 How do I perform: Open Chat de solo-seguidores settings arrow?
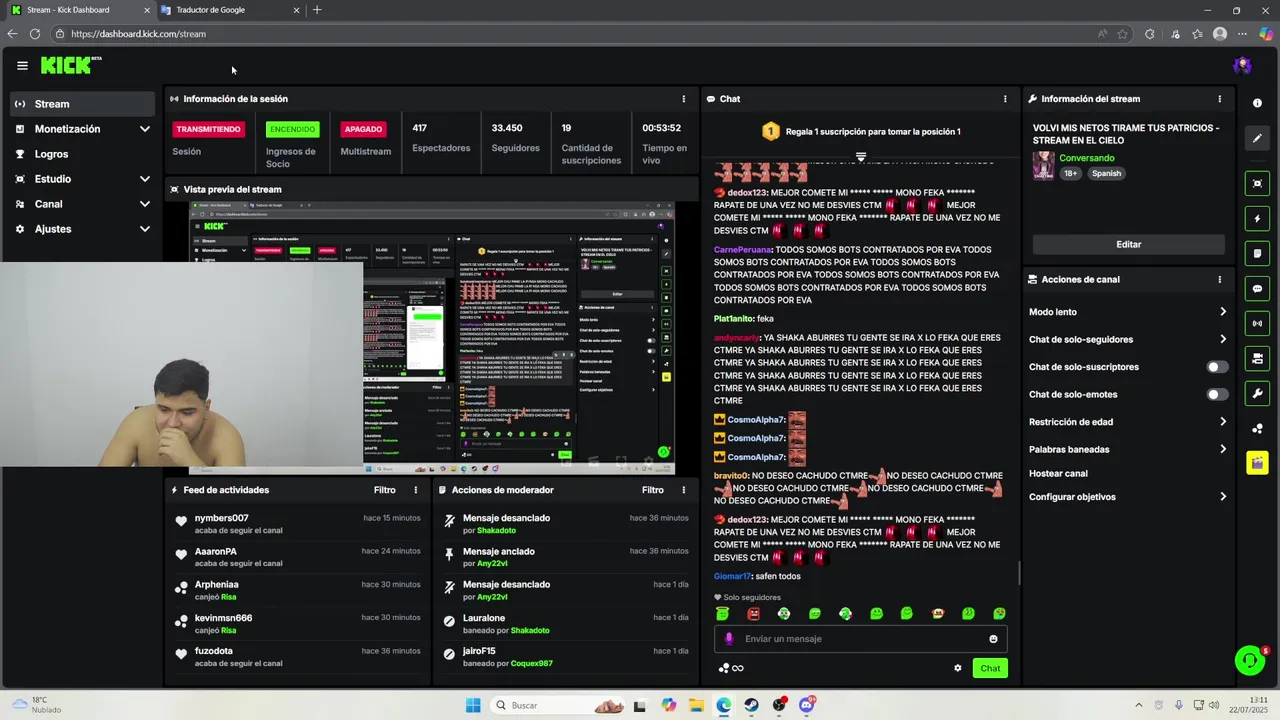[1222, 339]
